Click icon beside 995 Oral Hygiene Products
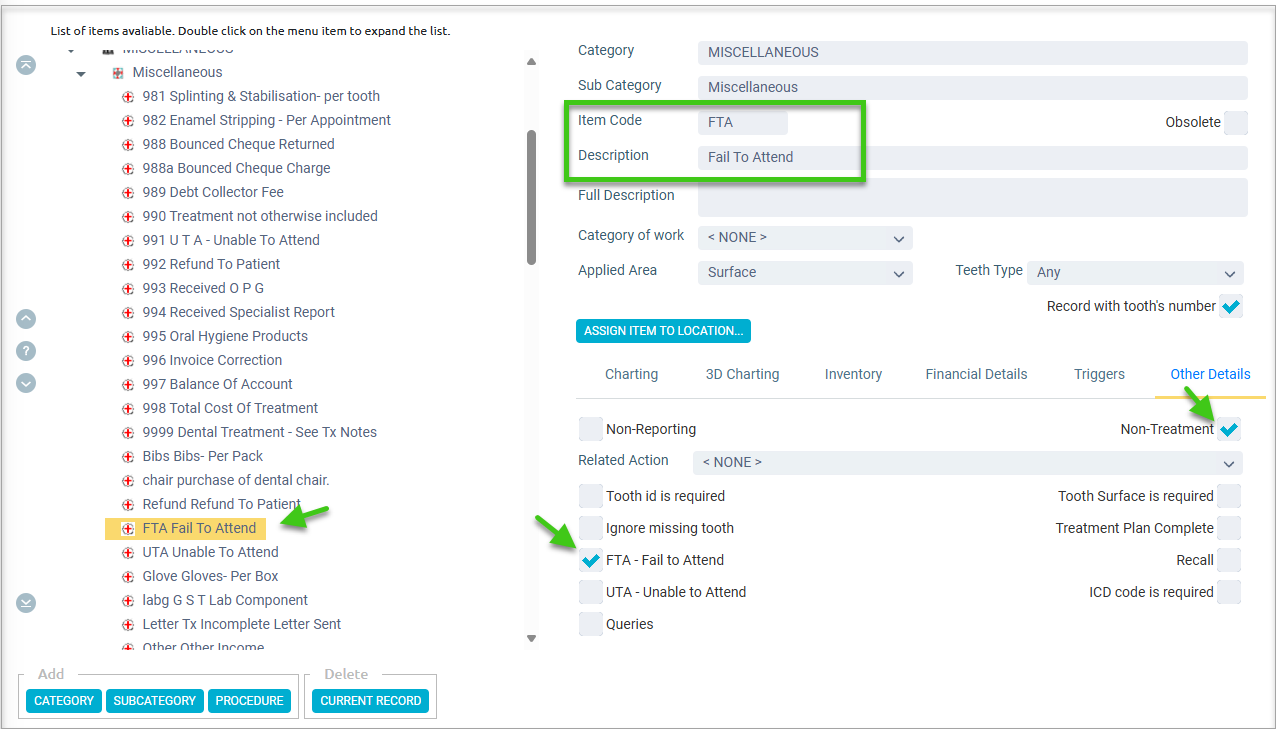 pyautogui.click(x=128, y=337)
